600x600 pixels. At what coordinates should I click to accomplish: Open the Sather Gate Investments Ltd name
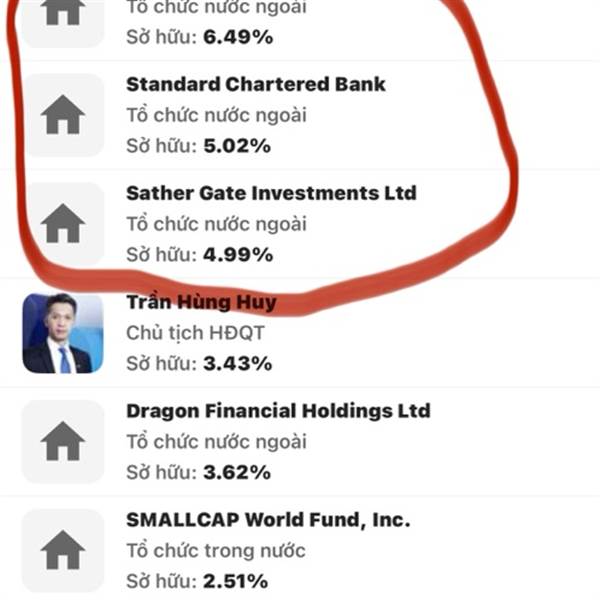pos(271,193)
